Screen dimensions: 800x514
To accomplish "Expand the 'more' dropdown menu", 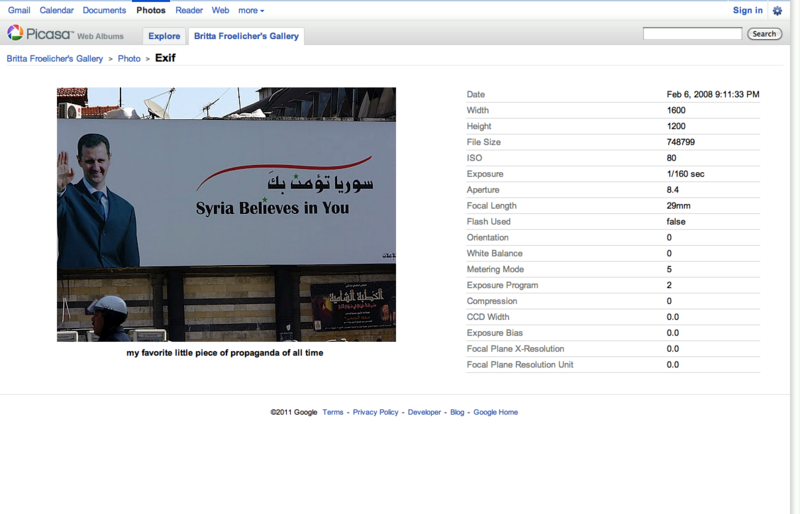I will (251, 10).
